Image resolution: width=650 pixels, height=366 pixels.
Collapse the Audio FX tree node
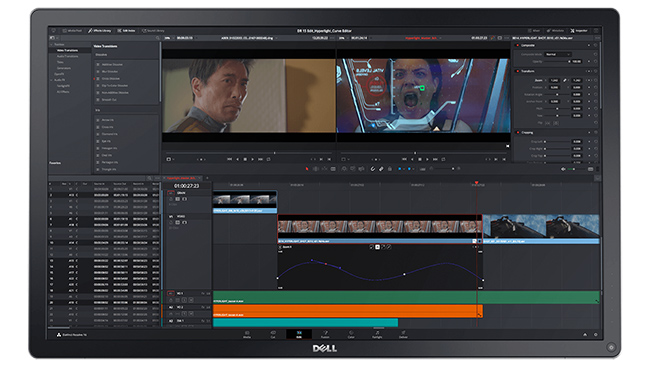coord(52,80)
